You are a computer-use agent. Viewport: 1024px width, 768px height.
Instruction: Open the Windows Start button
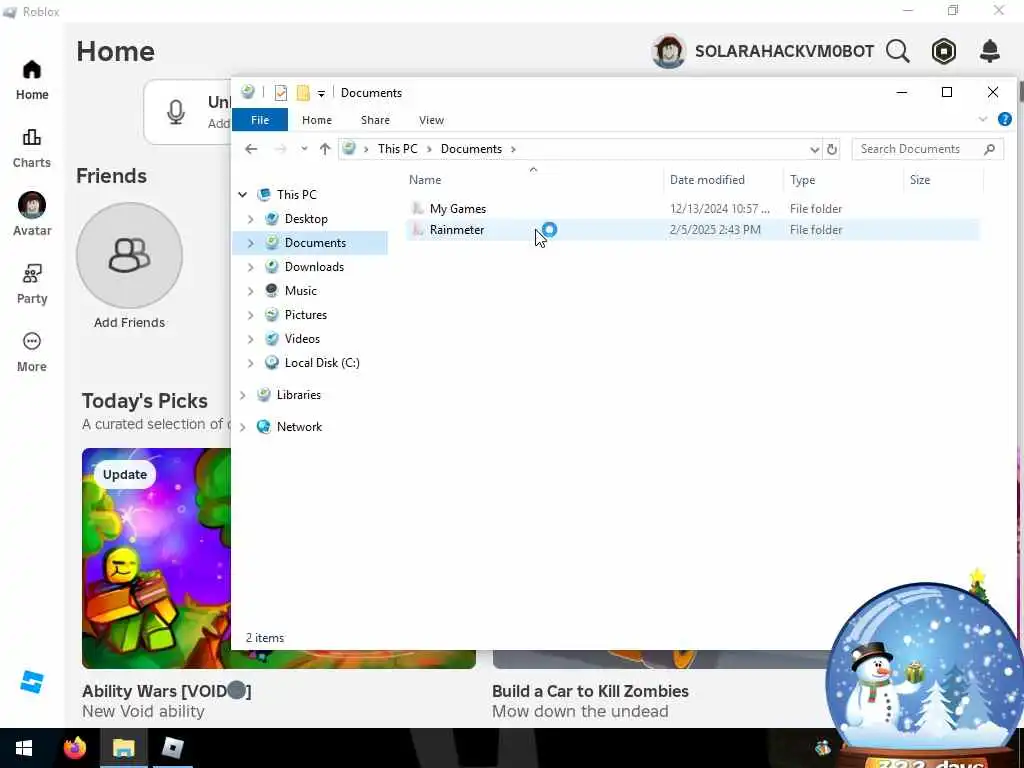[x=24, y=748]
